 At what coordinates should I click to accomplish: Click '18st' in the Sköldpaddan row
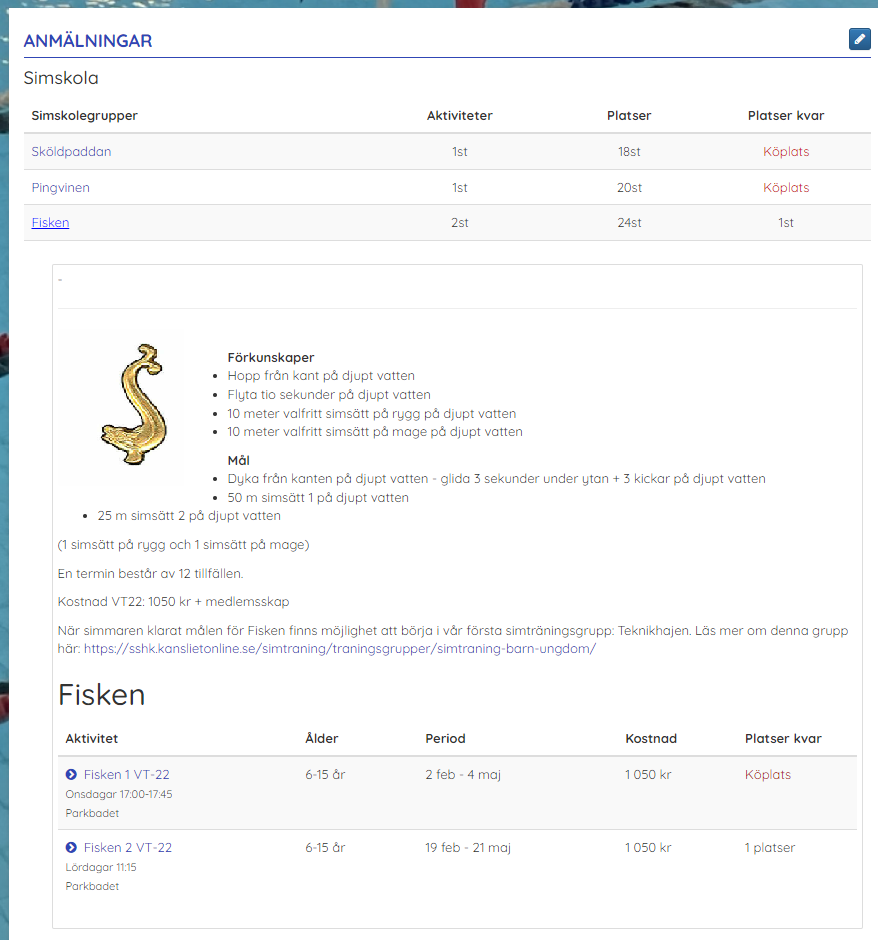click(629, 152)
